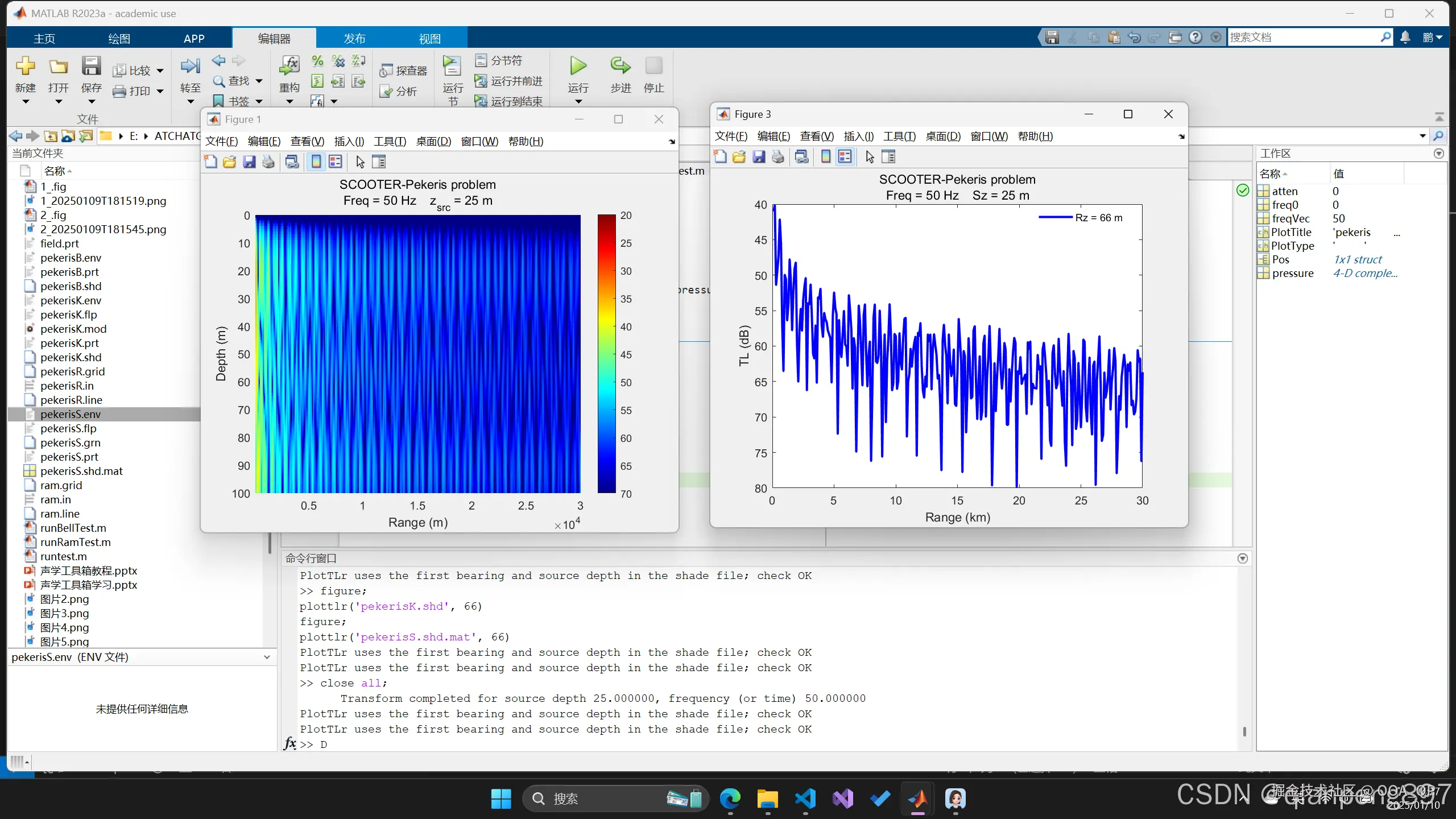Click the Edit Plot arrow in Figure 3
This screenshot has width=1456, height=819.
coord(870,157)
